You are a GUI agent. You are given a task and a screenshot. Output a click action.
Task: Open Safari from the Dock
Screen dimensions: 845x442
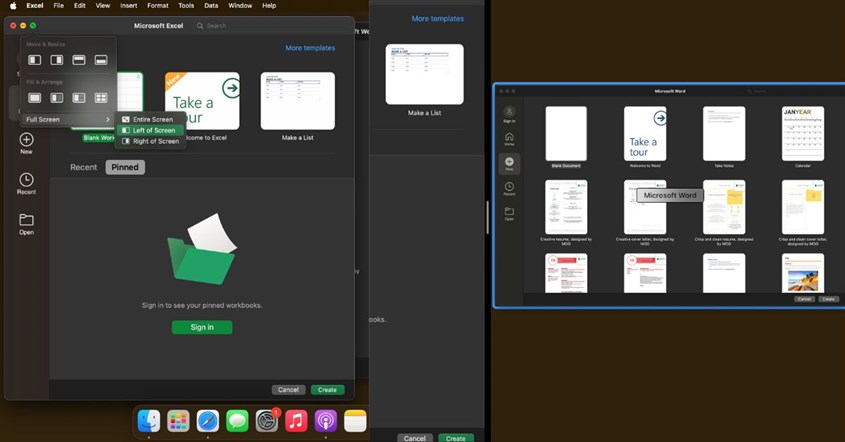(x=208, y=421)
